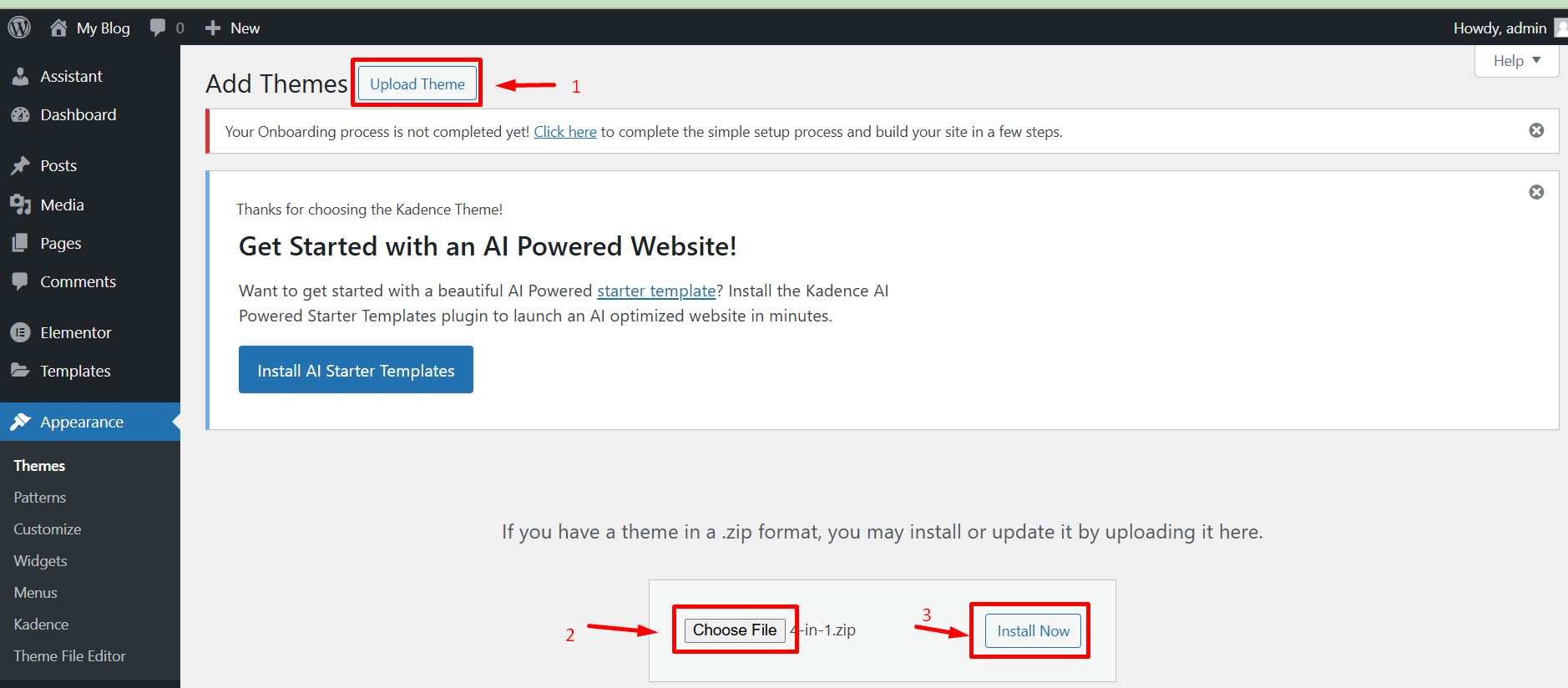Open the WordPress logo menu
The height and width of the screenshot is (688, 1568).
[x=19, y=28]
